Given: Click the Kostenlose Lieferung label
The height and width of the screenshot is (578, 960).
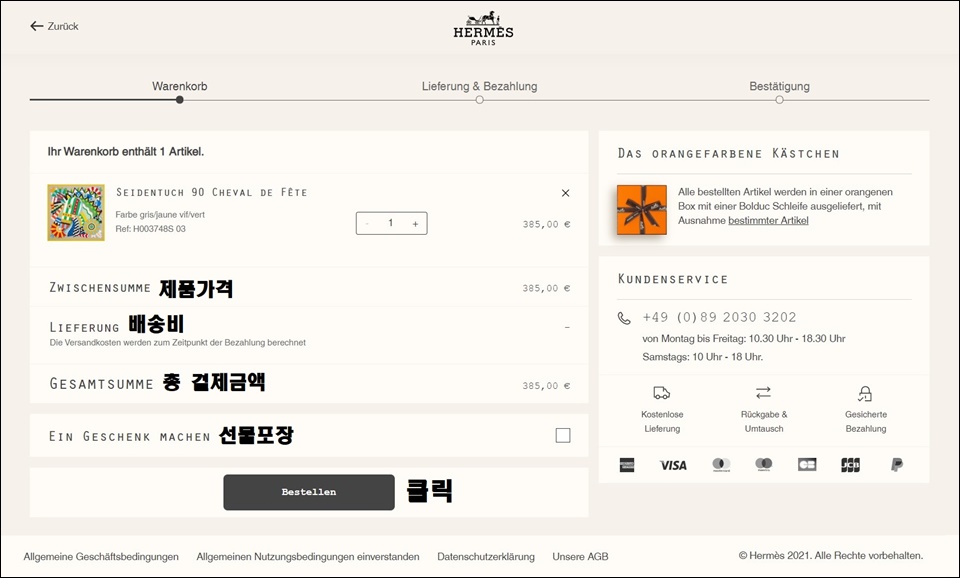Looking at the screenshot, I should click(x=662, y=421).
